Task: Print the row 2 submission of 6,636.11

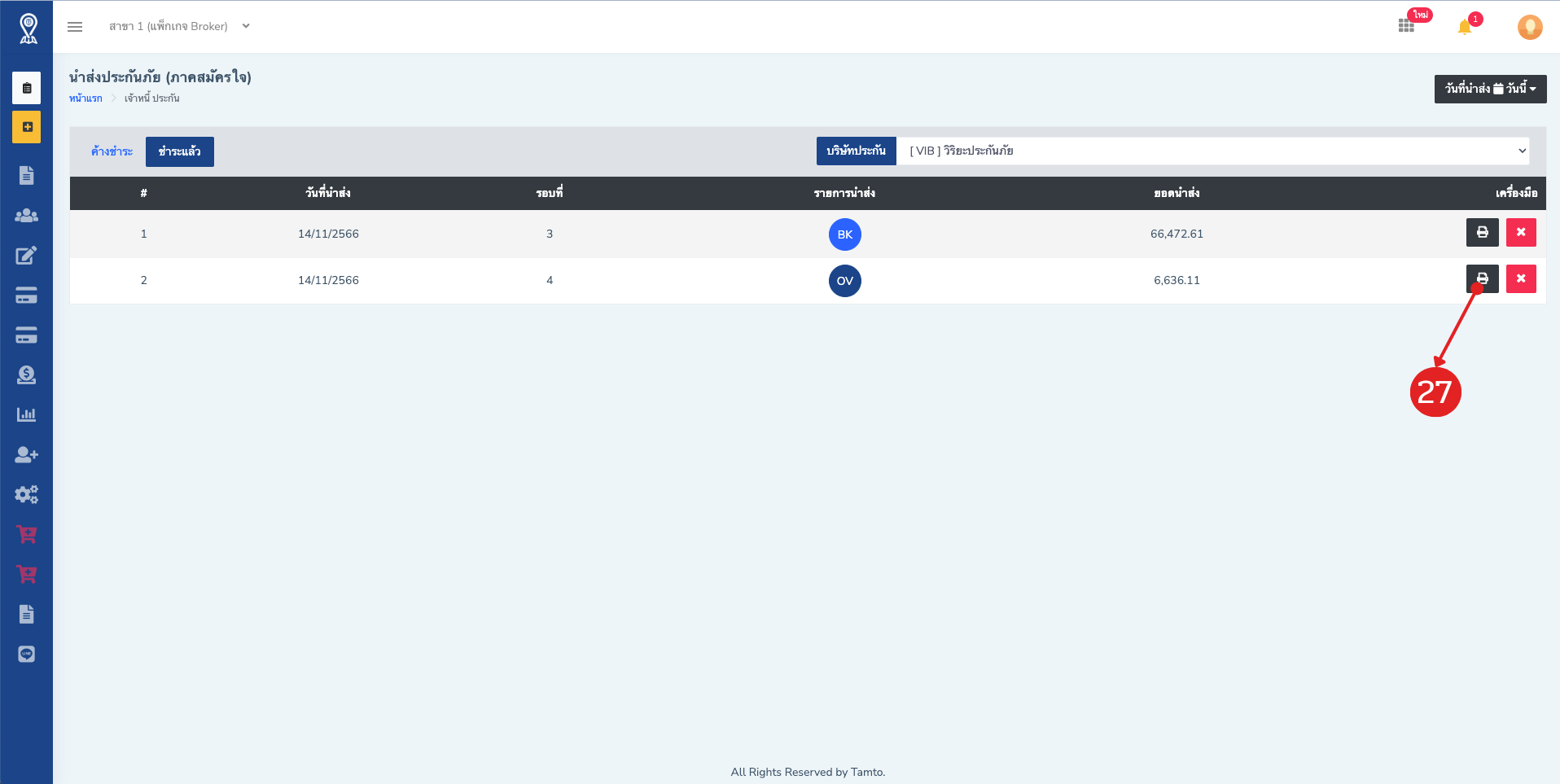Action: click(1483, 279)
